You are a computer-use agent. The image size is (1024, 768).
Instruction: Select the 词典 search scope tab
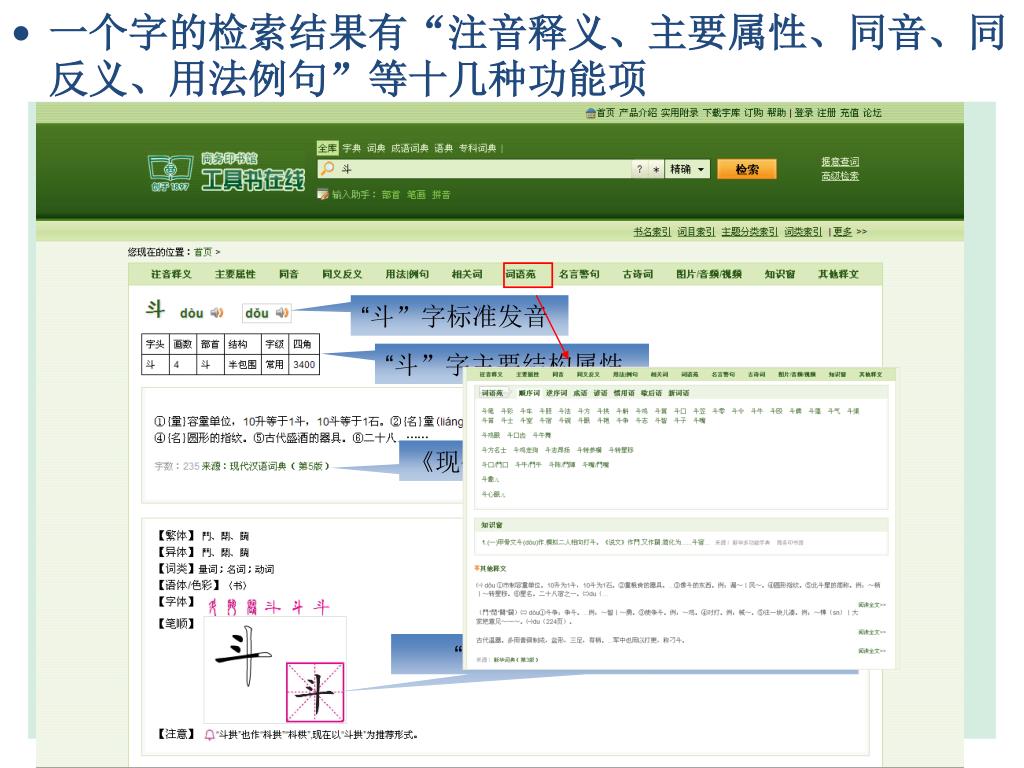pos(376,148)
